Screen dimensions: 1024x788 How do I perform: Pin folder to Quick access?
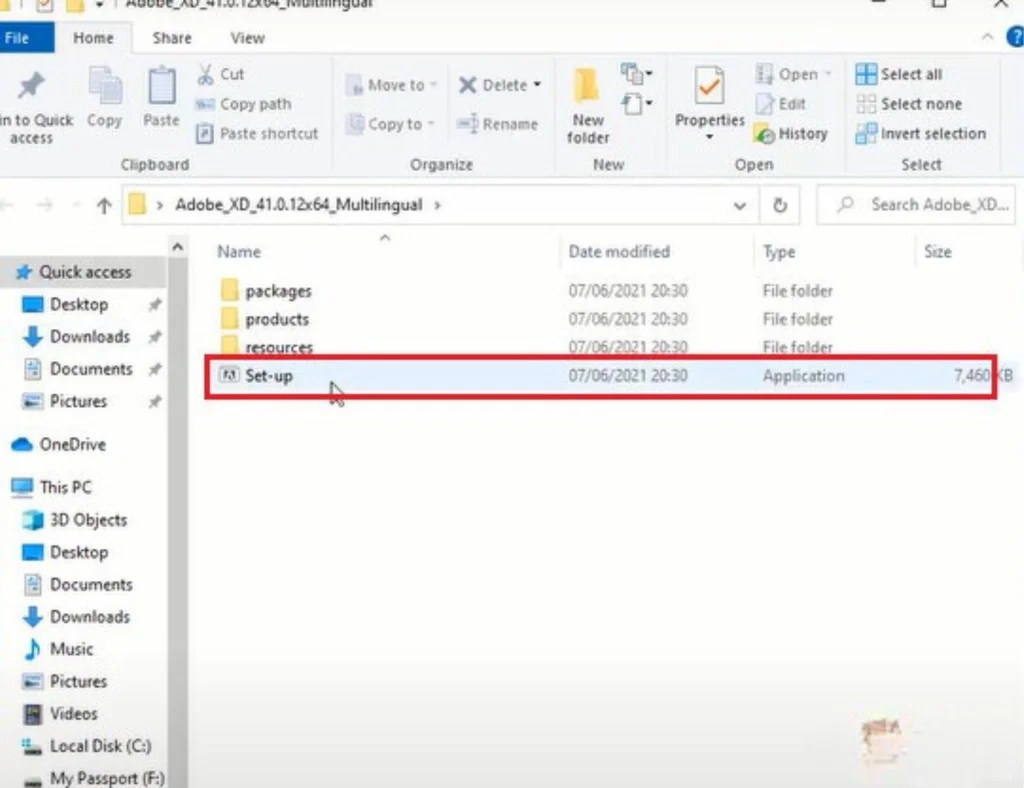click(x=34, y=108)
